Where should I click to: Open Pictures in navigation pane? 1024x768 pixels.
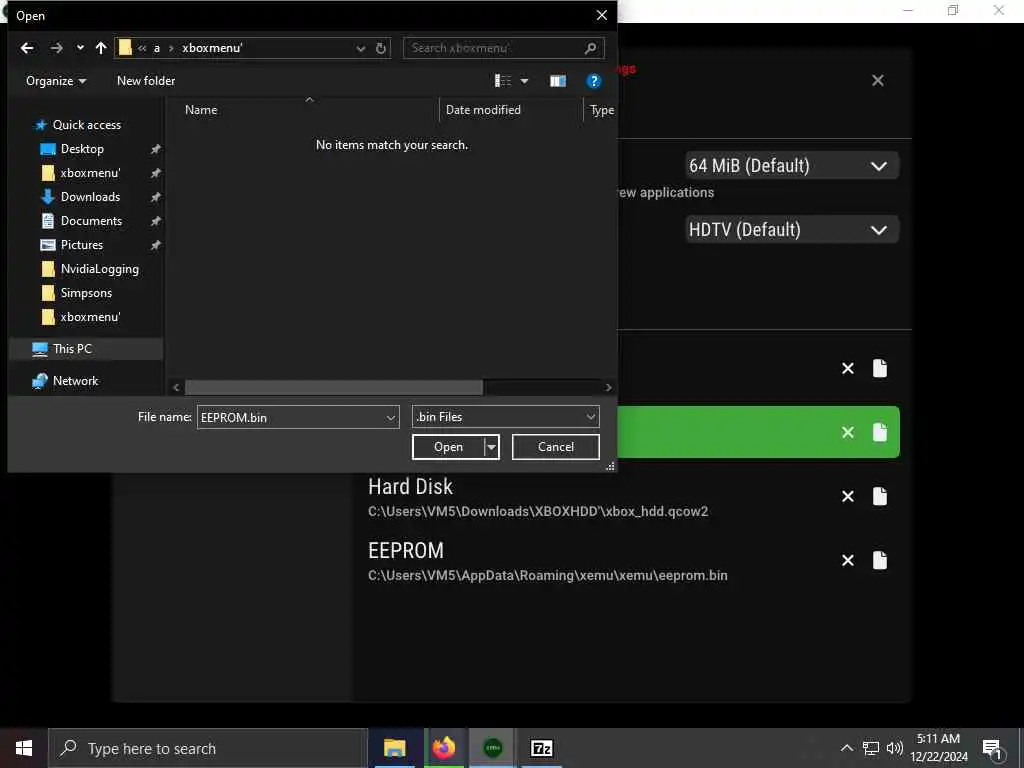(82, 245)
